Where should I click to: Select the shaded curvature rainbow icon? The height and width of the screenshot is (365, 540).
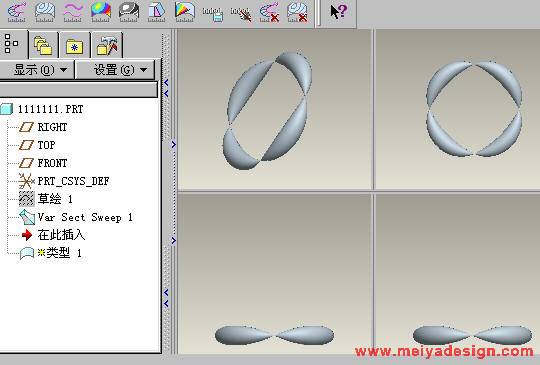pyautogui.click(x=101, y=12)
